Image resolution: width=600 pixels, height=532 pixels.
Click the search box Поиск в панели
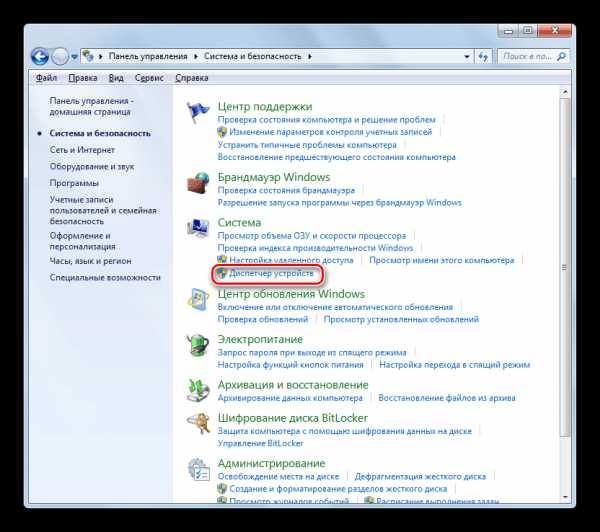(533, 57)
